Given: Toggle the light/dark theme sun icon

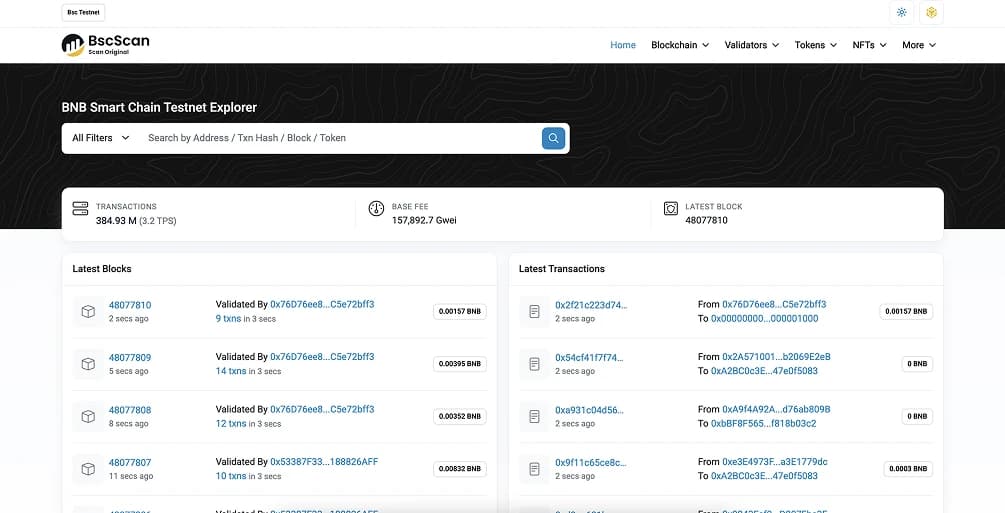Looking at the screenshot, I should click(902, 12).
